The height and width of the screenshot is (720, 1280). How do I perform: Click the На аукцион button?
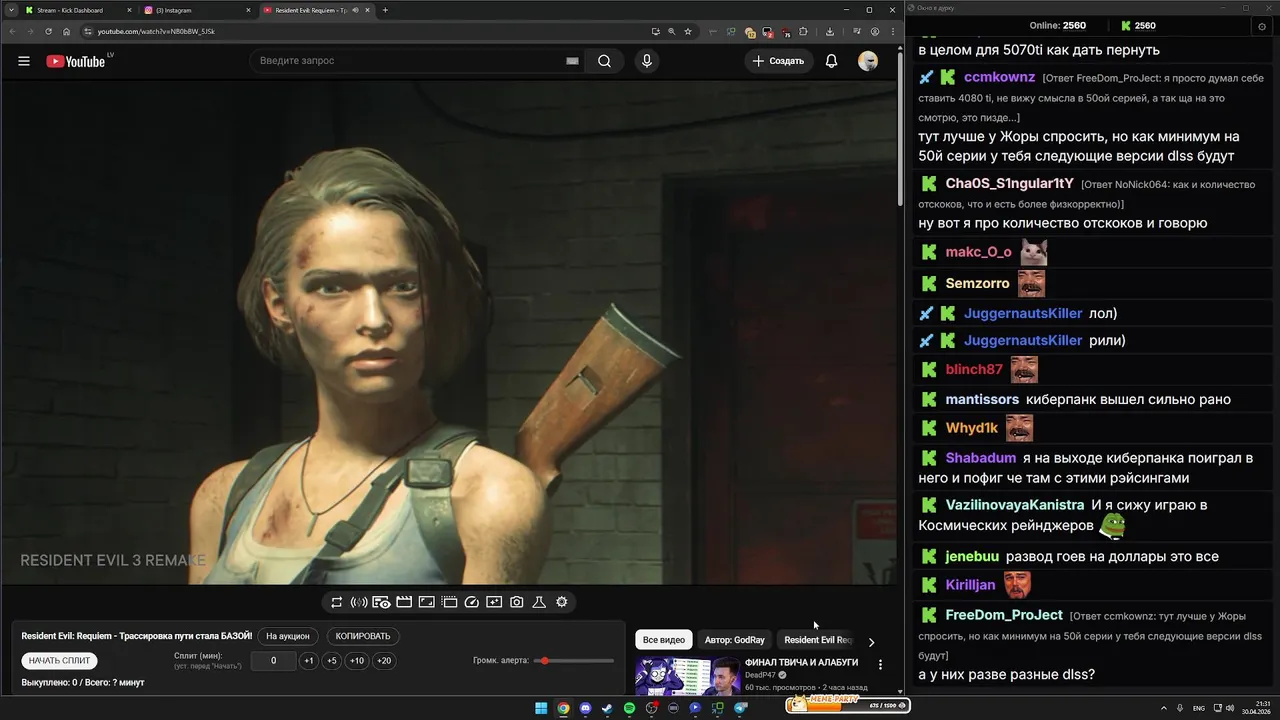click(x=288, y=636)
